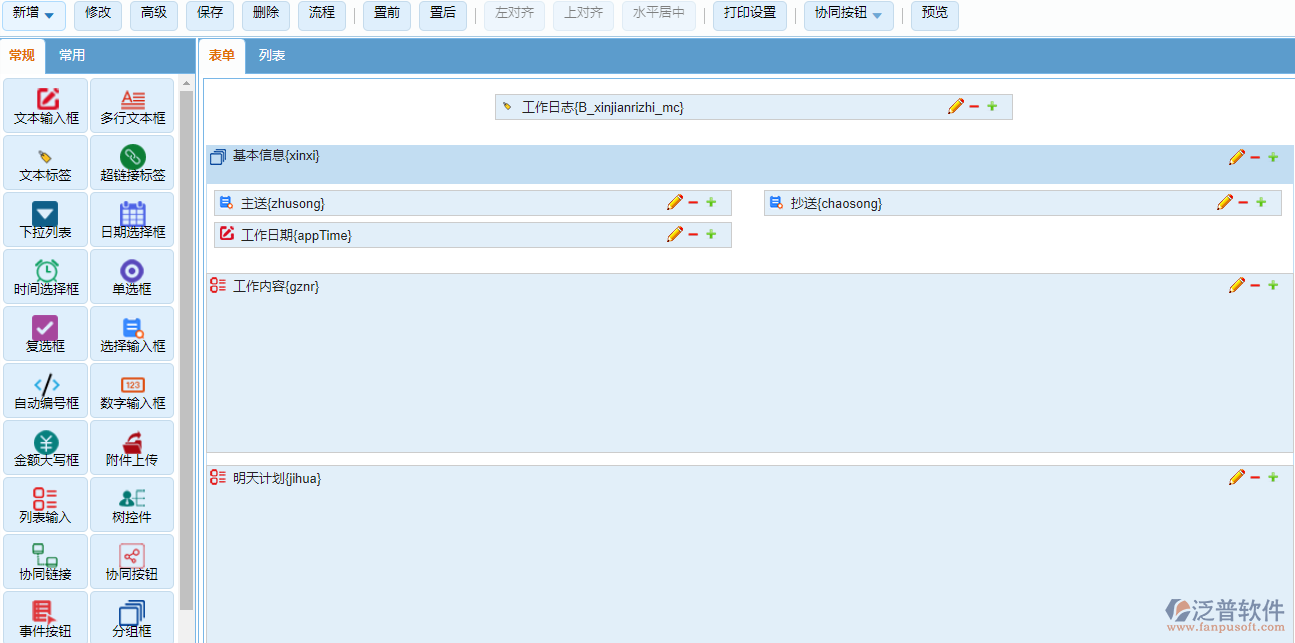Select the 文本输入框 component tool
Screen dimensions: 1295x643
tap(45, 106)
